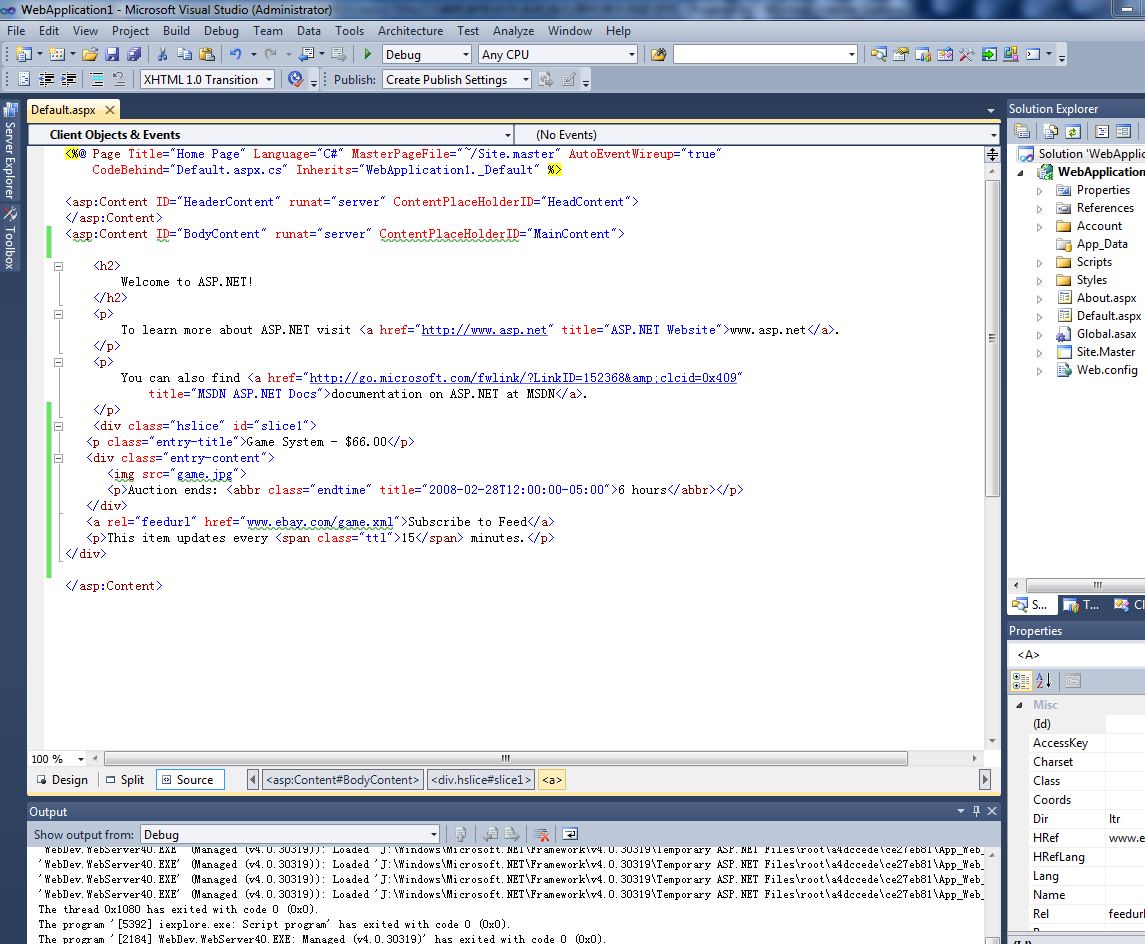Click the Navigate Backward icon

[x=307, y=55]
